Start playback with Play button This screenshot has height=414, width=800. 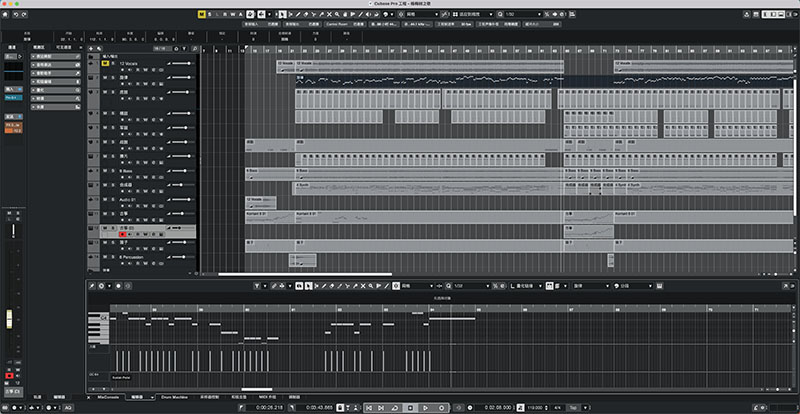[x=426, y=408]
